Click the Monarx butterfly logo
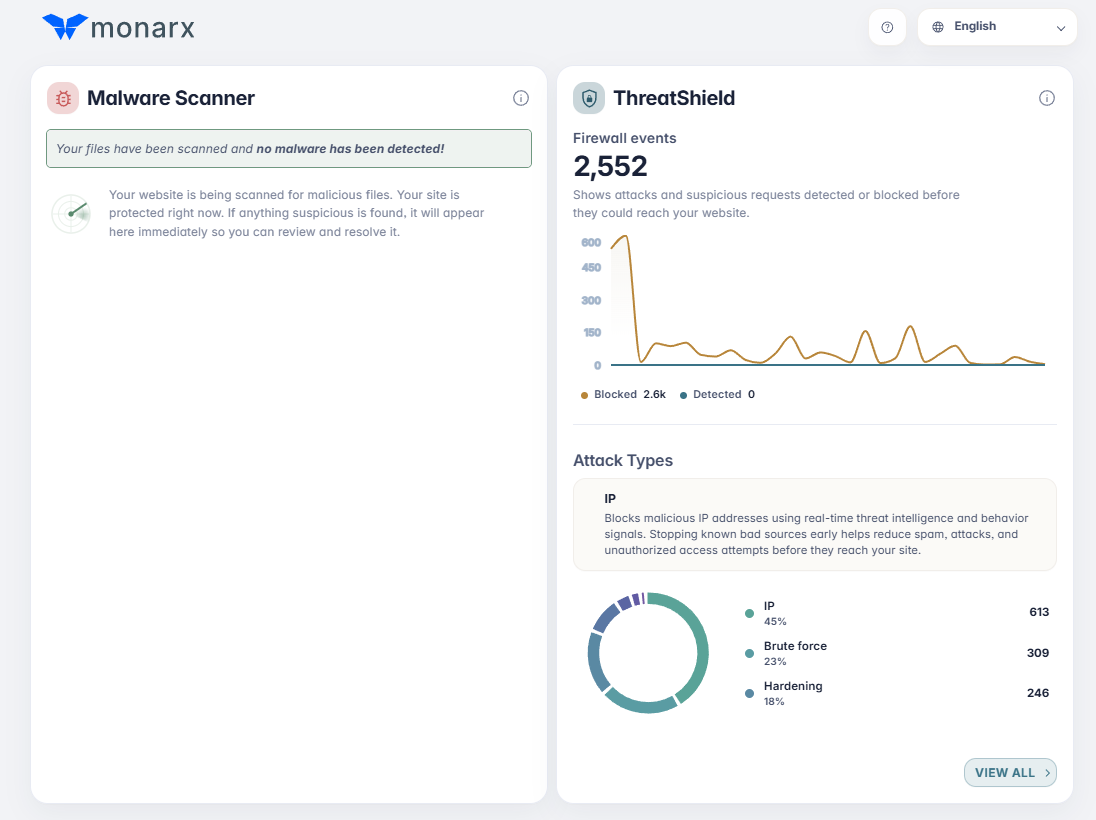 65,27
